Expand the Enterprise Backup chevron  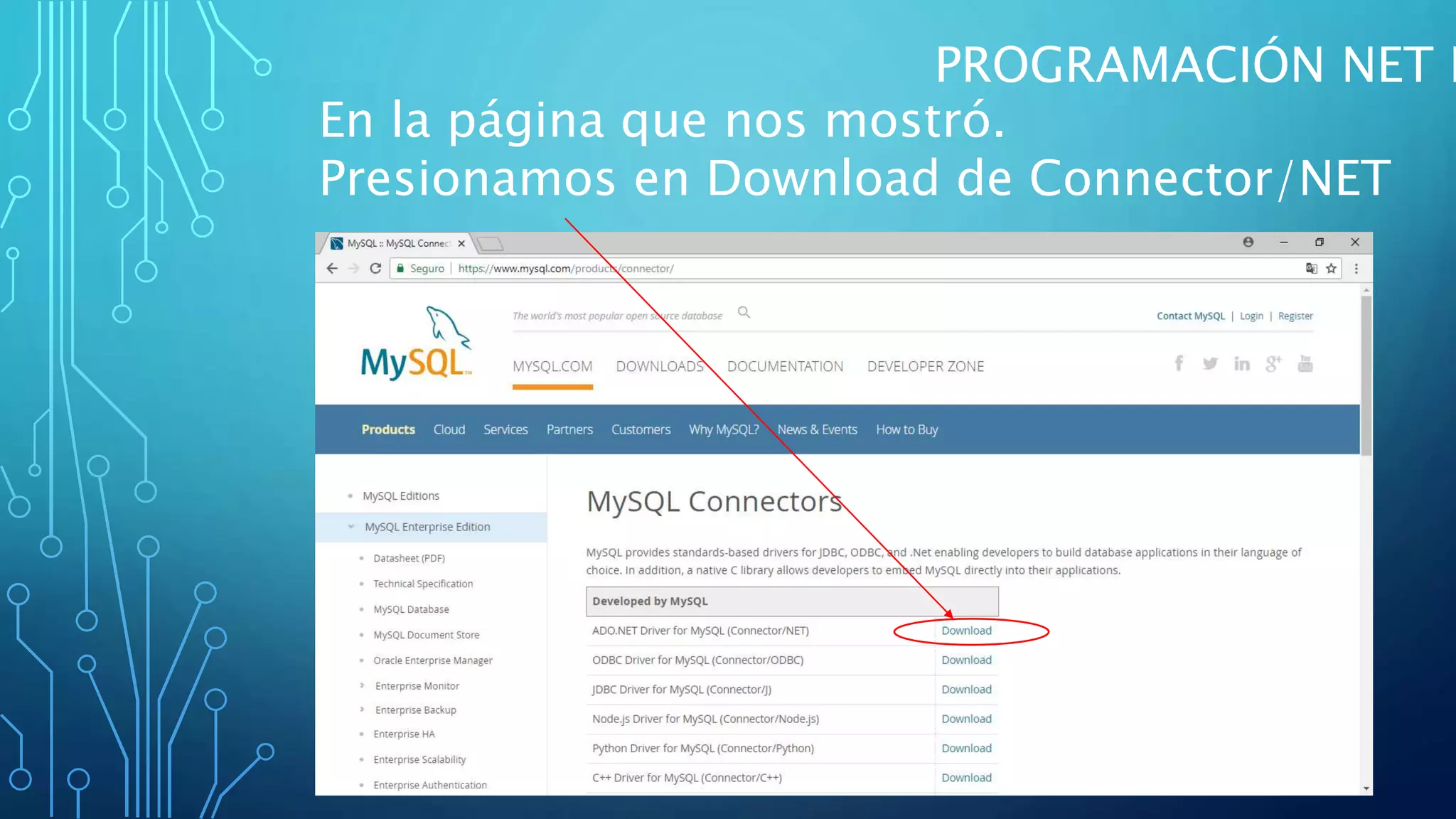[x=362, y=710]
